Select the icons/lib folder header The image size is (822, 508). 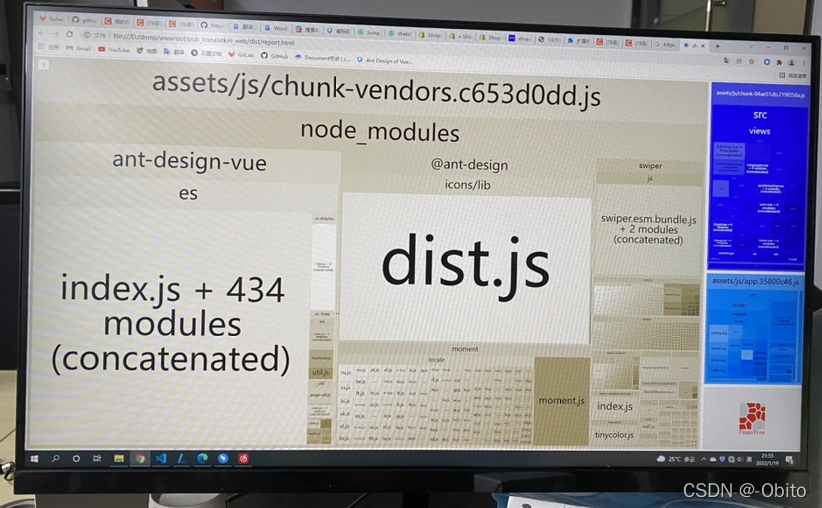point(467,185)
